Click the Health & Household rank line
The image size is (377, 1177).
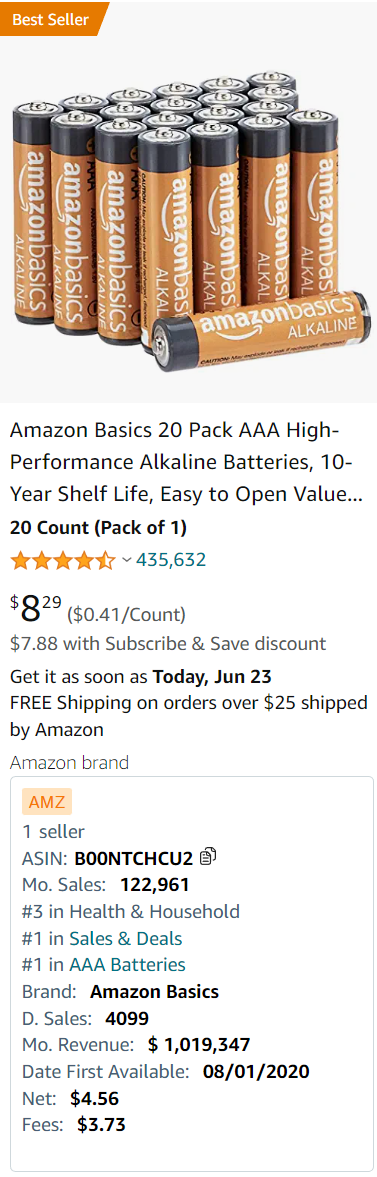click(131, 911)
